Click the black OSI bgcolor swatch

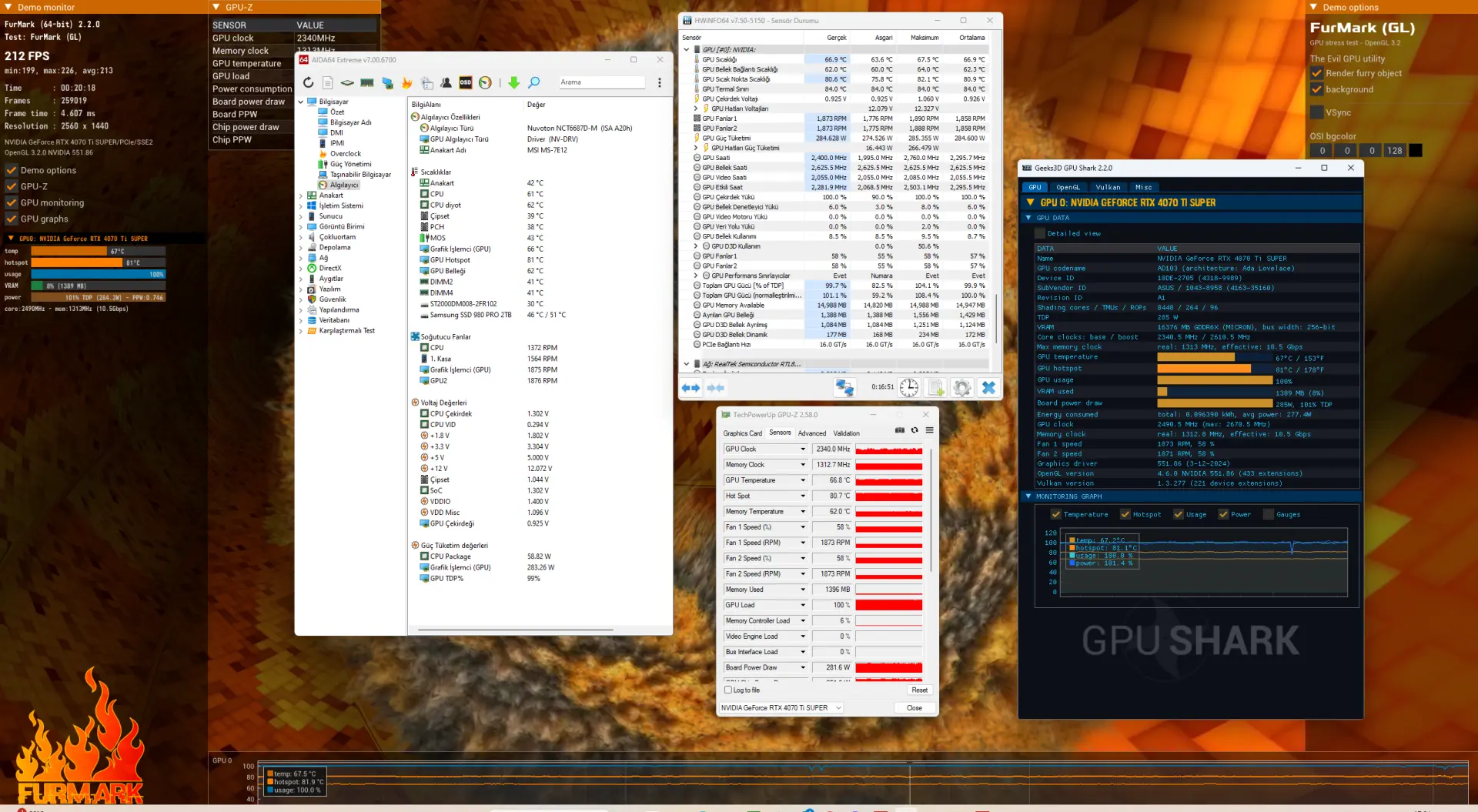pos(1415,150)
